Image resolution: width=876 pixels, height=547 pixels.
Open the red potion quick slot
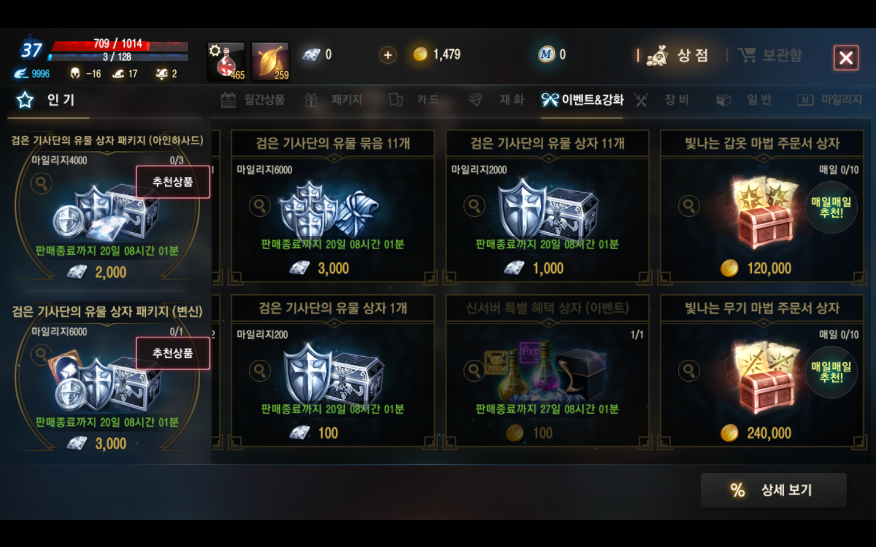click(226, 61)
